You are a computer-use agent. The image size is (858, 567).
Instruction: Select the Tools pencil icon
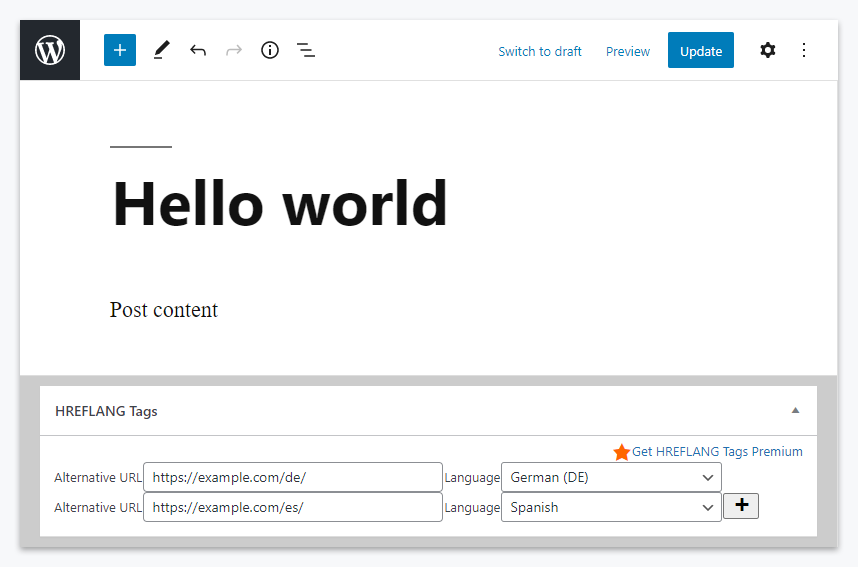(161, 50)
